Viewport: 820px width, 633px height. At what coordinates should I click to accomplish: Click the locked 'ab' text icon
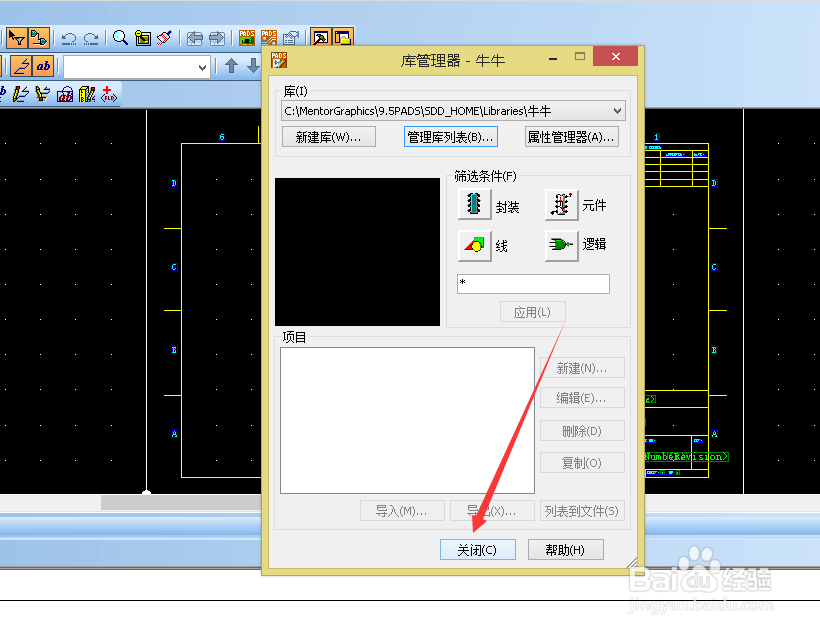[x=65, y=95]
